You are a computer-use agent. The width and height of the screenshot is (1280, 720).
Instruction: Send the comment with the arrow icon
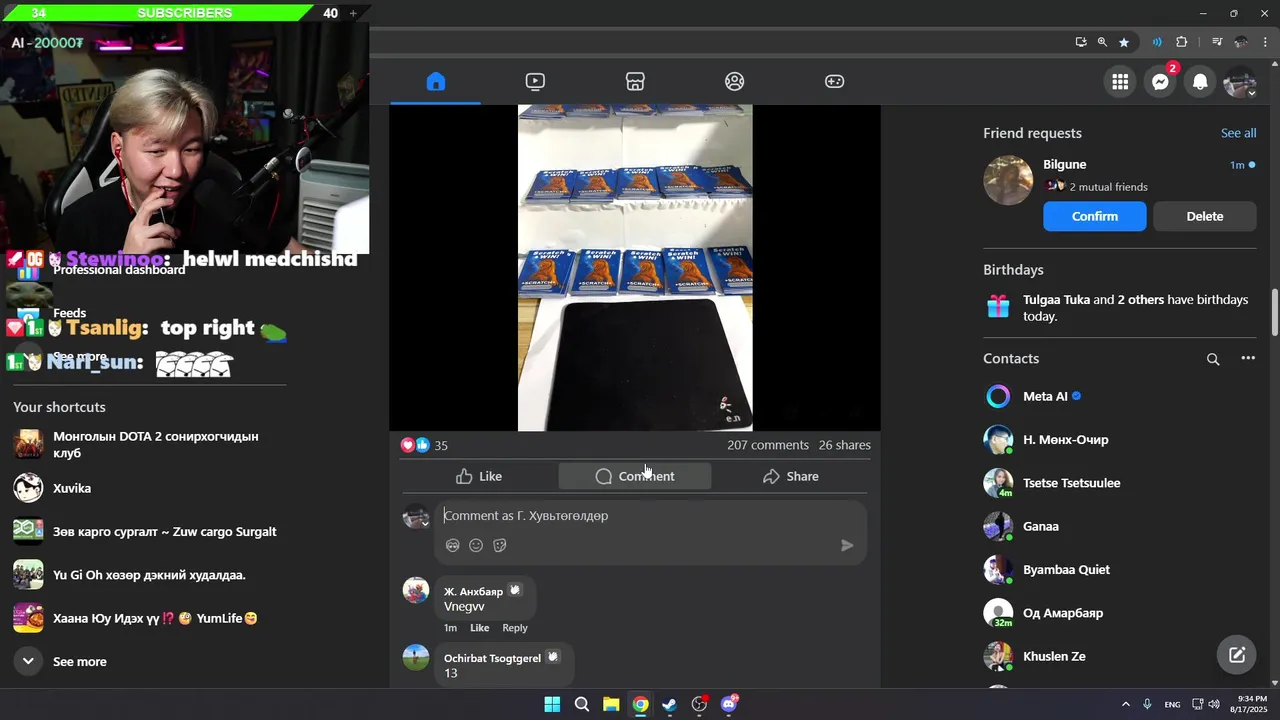[x=847, y=545]
